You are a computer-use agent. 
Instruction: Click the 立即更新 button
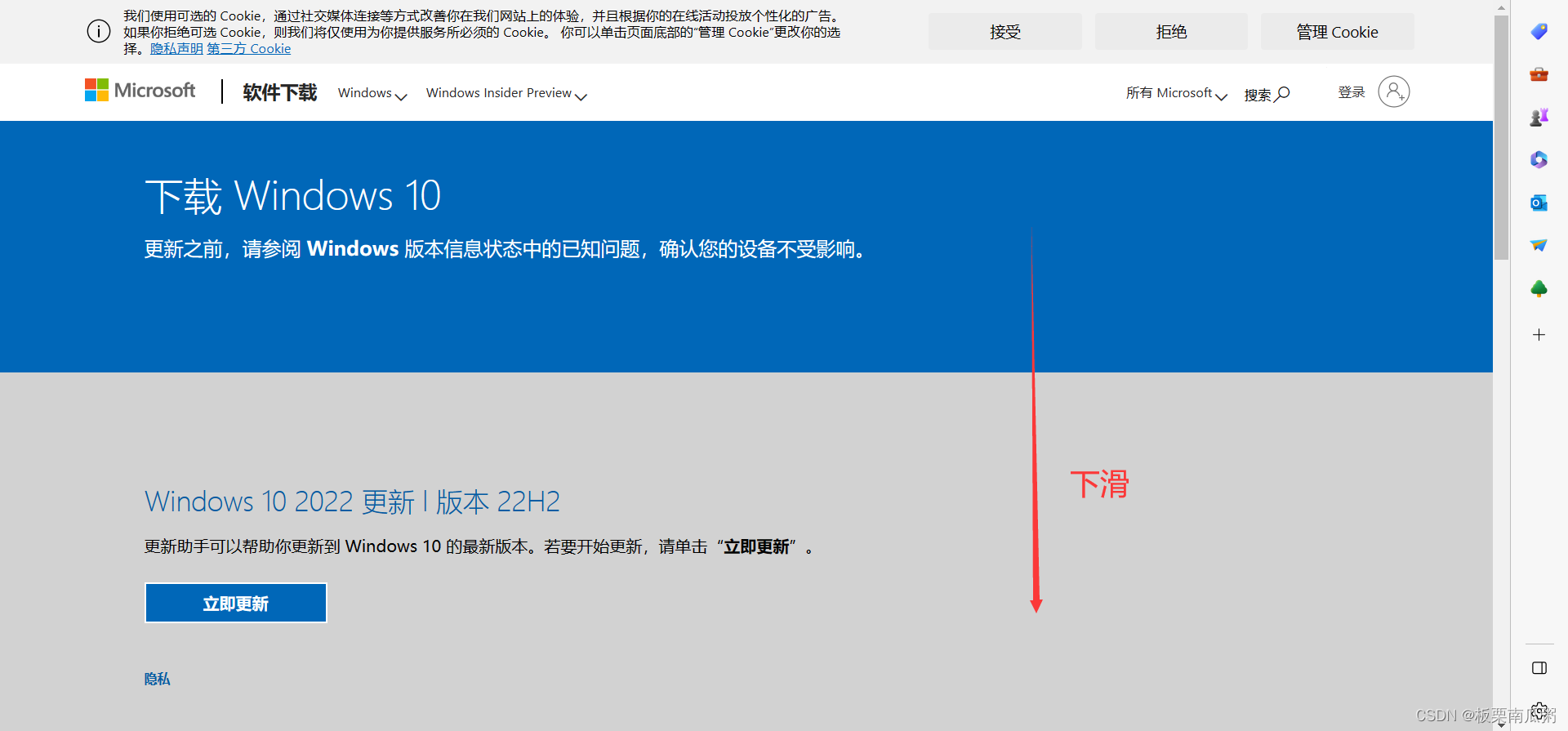(x=236, y=603)
